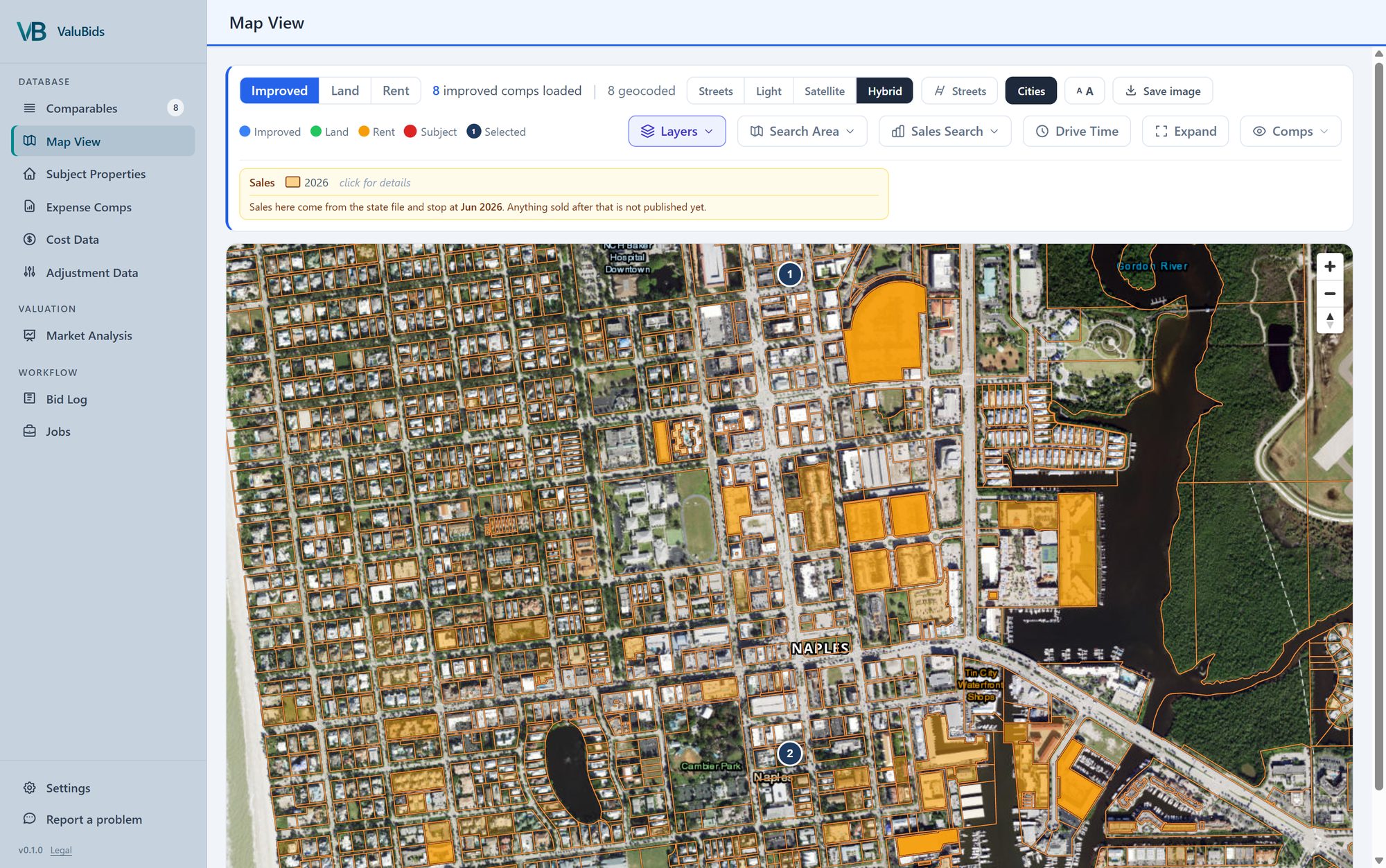Screen dimensions: 1386x868
Task: Open the Cost Data page
Action: point(103,239)
